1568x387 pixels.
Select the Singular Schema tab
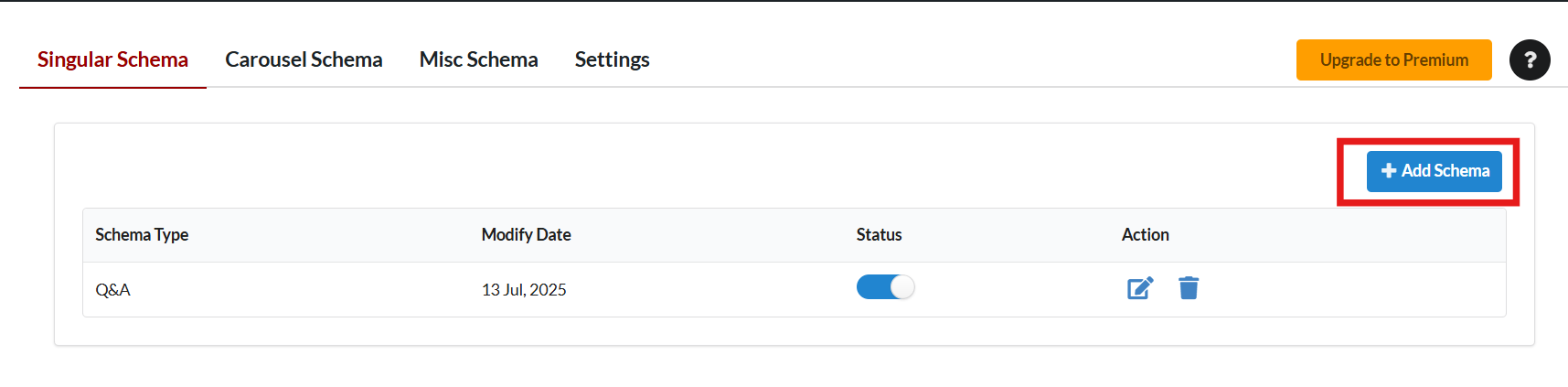coord(112,59)
